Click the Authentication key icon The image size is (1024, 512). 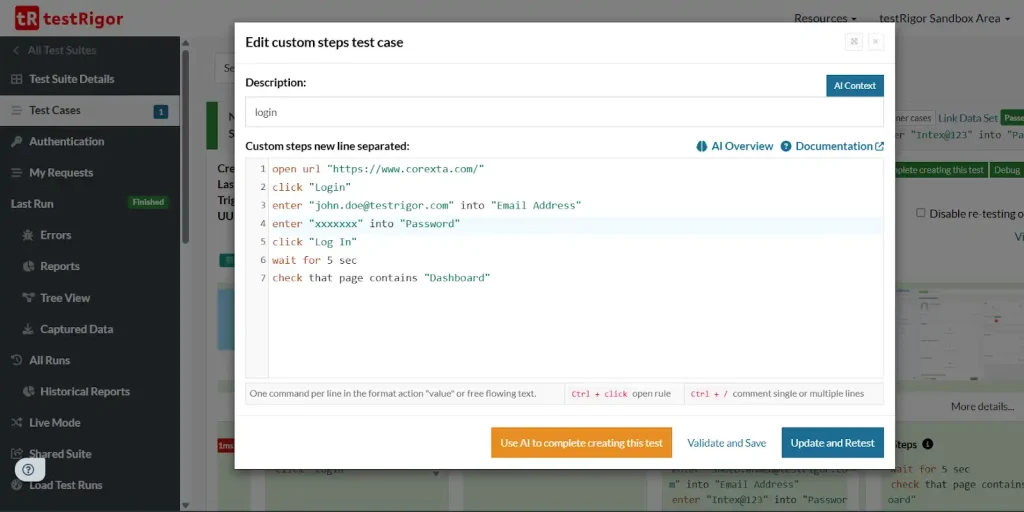(17, 142)
